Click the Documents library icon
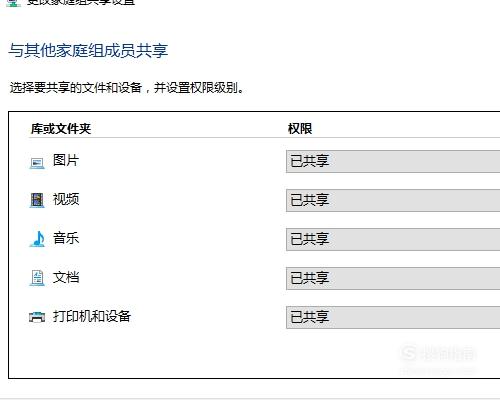 coord(37,278)
